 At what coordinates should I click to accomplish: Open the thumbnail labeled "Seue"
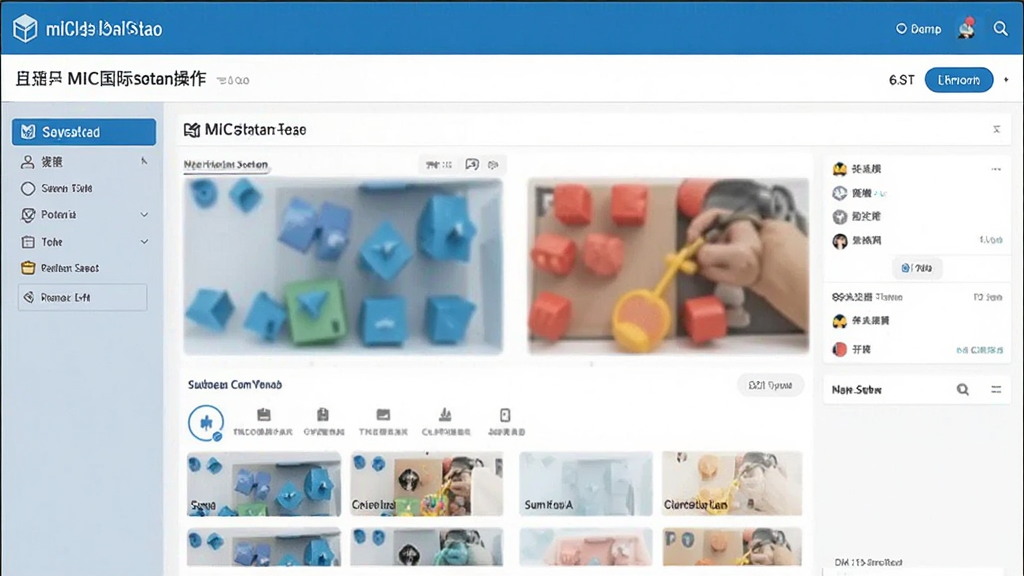click(x=264, y=484)
